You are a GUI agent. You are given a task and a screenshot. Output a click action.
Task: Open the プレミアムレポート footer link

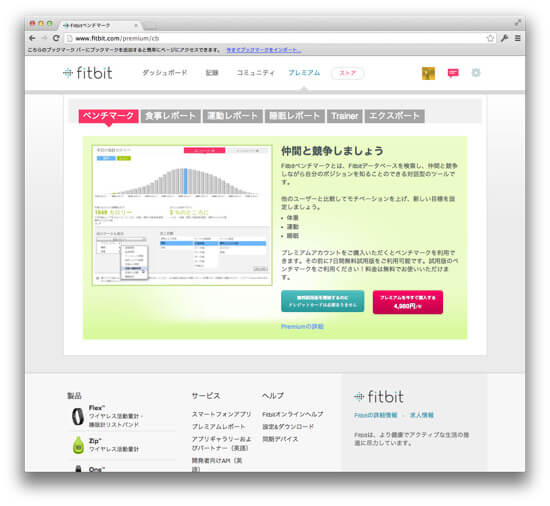coord(218,427)
